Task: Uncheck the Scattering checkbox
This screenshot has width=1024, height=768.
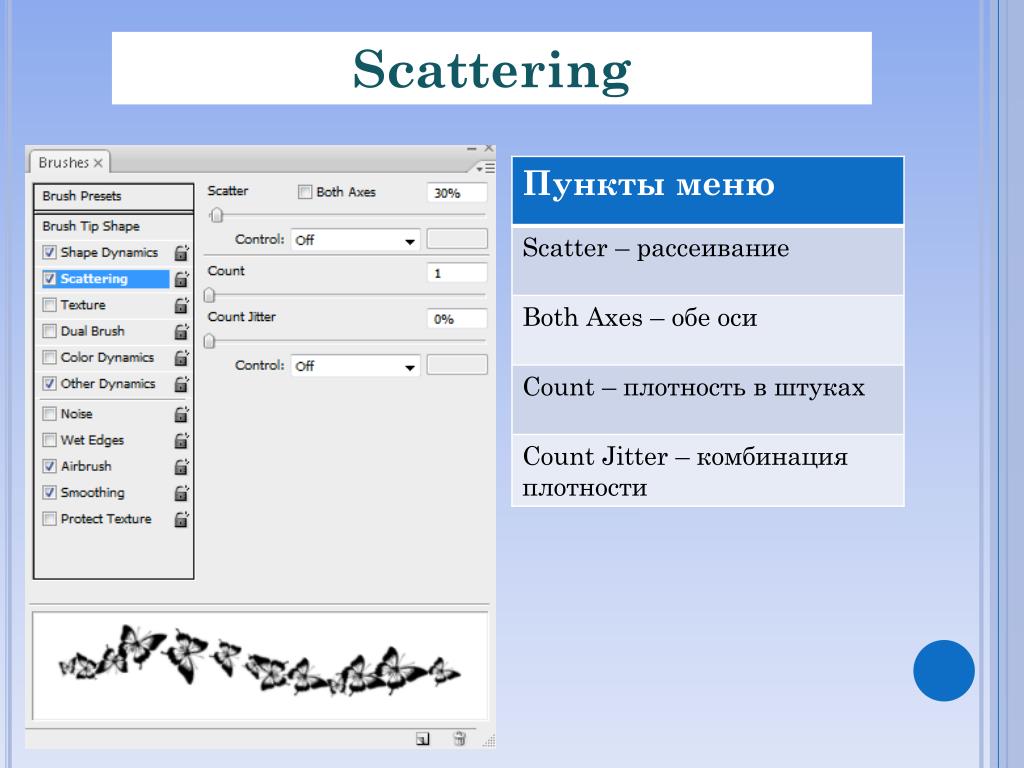Action: 49,279
